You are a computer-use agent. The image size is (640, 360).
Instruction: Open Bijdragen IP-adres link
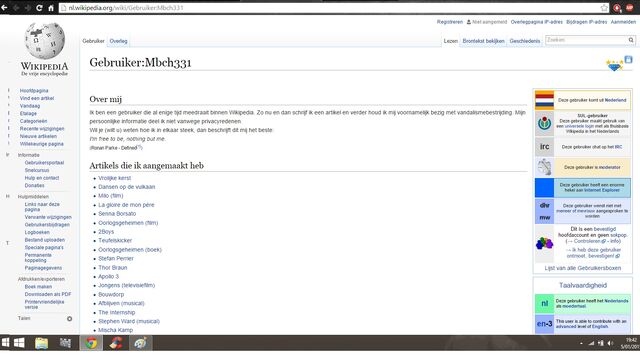tap(587, 22)
